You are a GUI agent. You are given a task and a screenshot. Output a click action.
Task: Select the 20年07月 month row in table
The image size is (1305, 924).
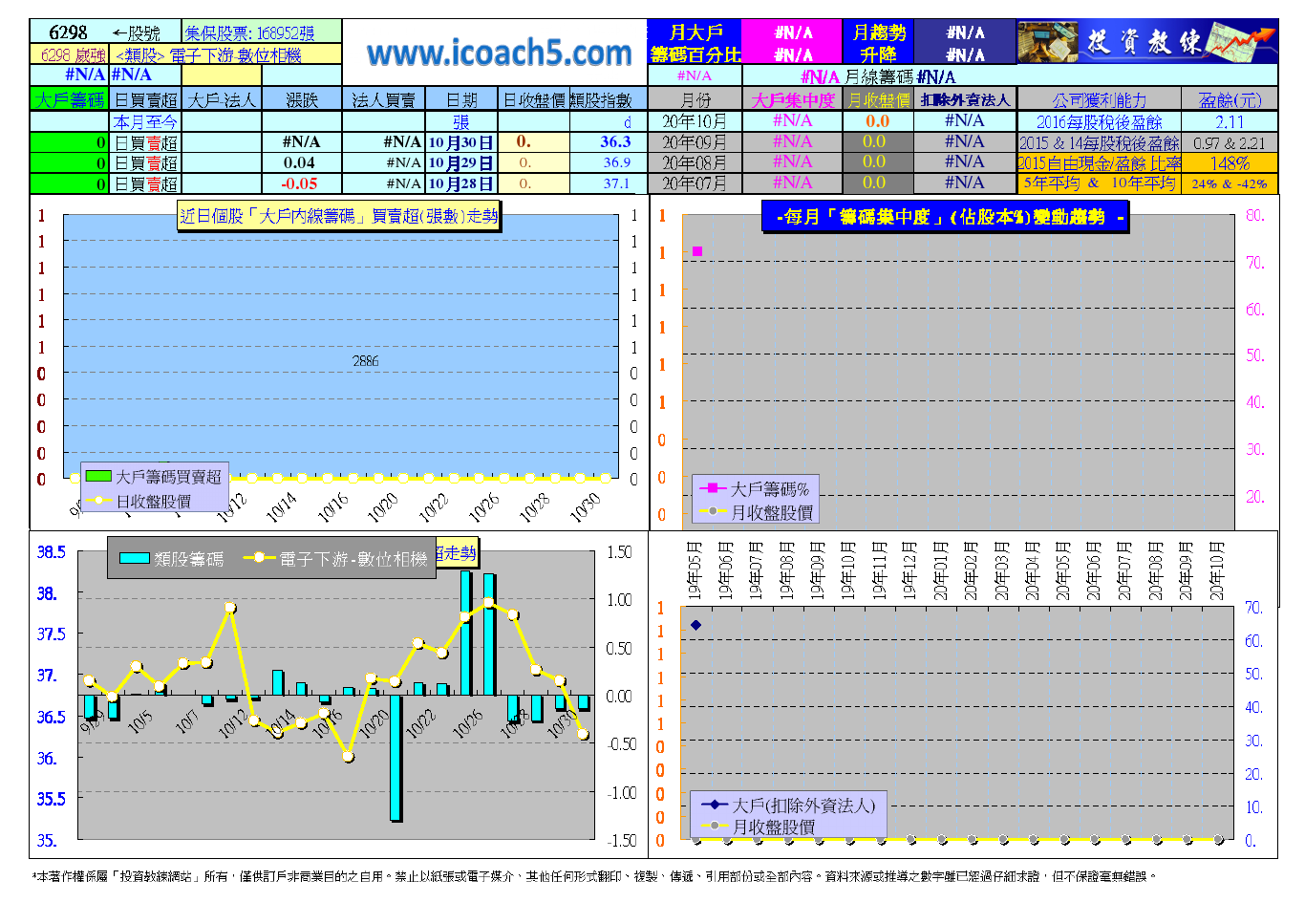click(695, 183)
